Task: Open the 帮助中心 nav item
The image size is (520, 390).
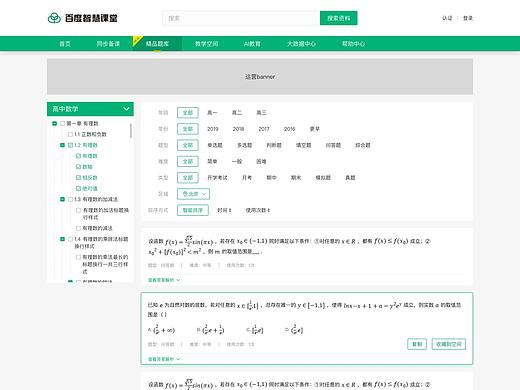Action: point(353,44)
